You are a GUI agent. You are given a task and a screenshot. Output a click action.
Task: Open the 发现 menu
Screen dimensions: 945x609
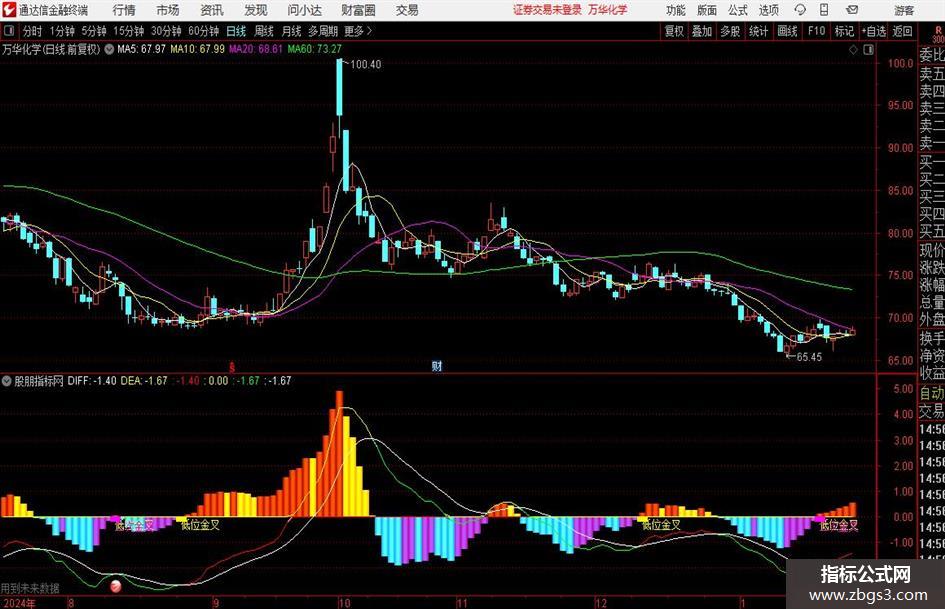tap(256, 10)
